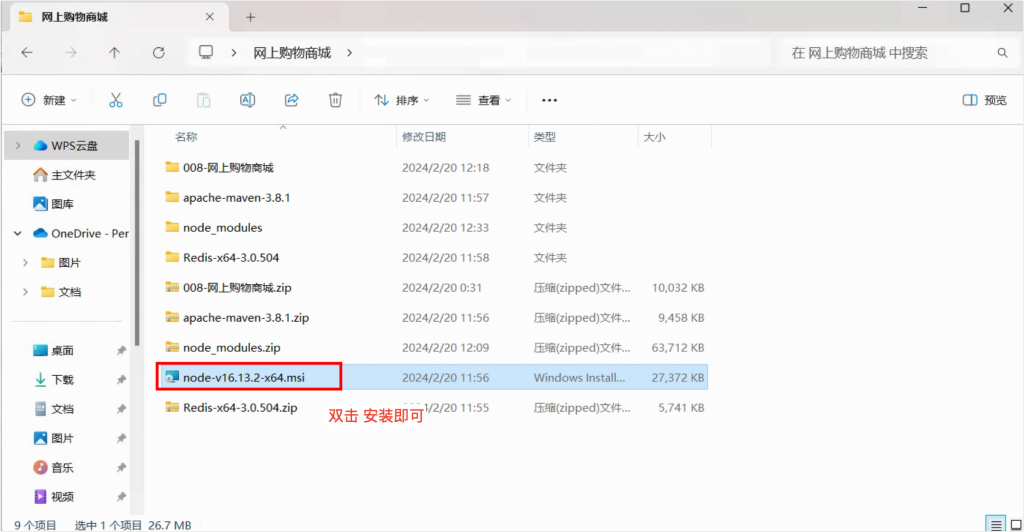Go back with the left arrow
The image size is (1024, 532).
point(27,53)
